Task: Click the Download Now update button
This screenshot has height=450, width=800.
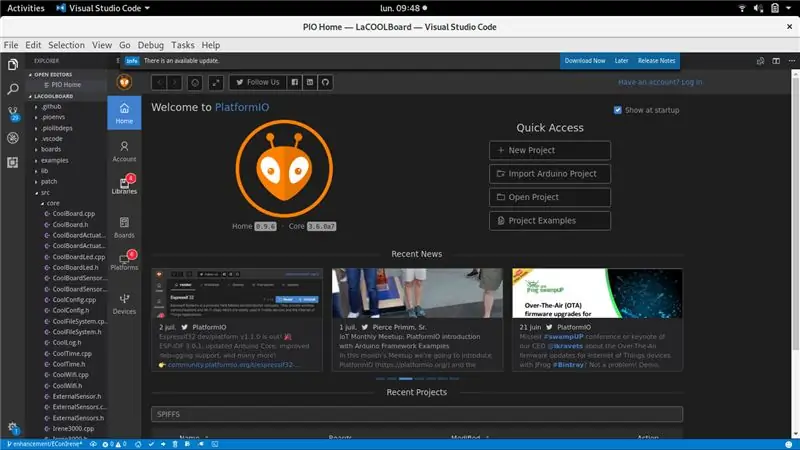Action: pos(585,61)
